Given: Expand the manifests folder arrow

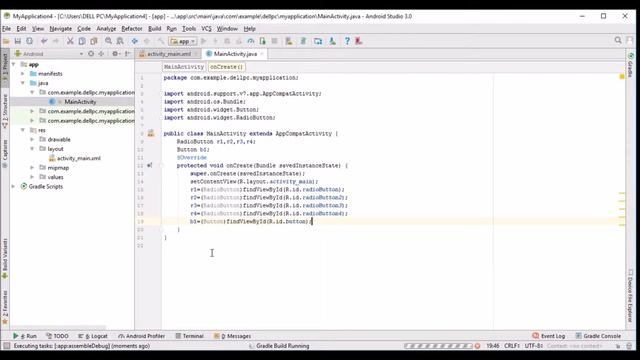Looking at the screenshot, I should [x=23, y=74].
